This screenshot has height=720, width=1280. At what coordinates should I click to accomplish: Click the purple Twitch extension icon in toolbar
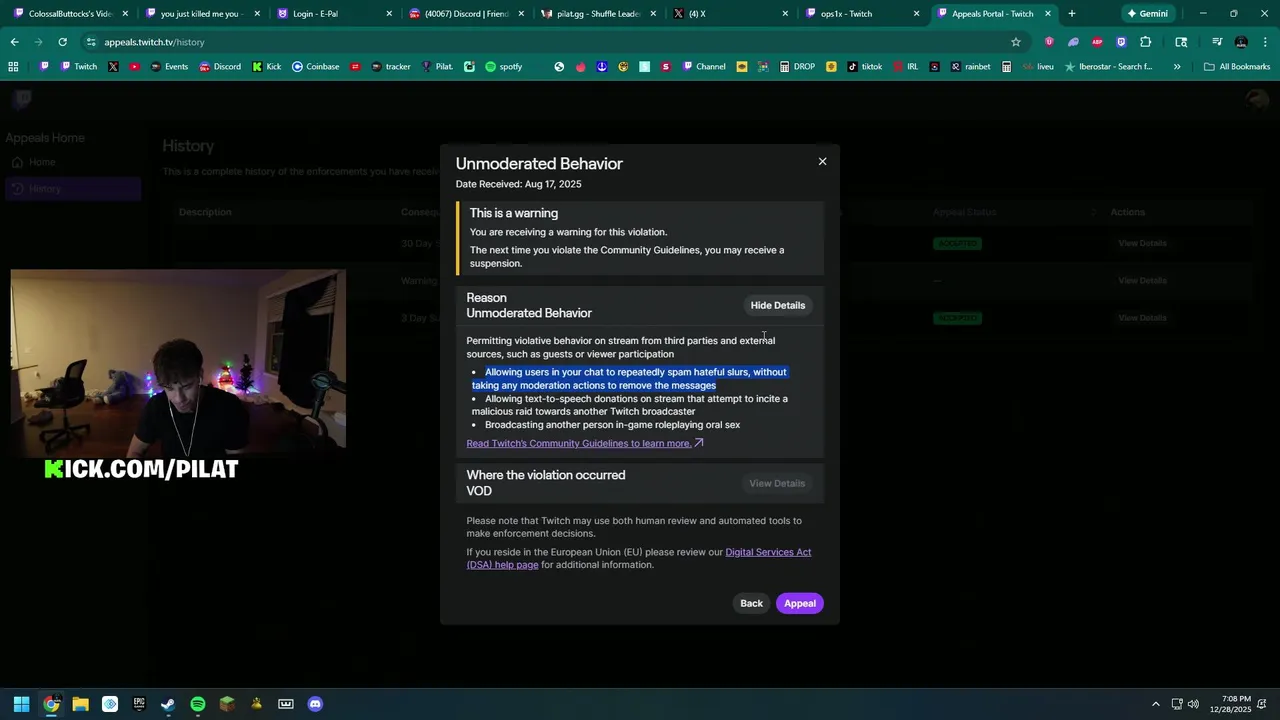click(x=1121, y=42)
